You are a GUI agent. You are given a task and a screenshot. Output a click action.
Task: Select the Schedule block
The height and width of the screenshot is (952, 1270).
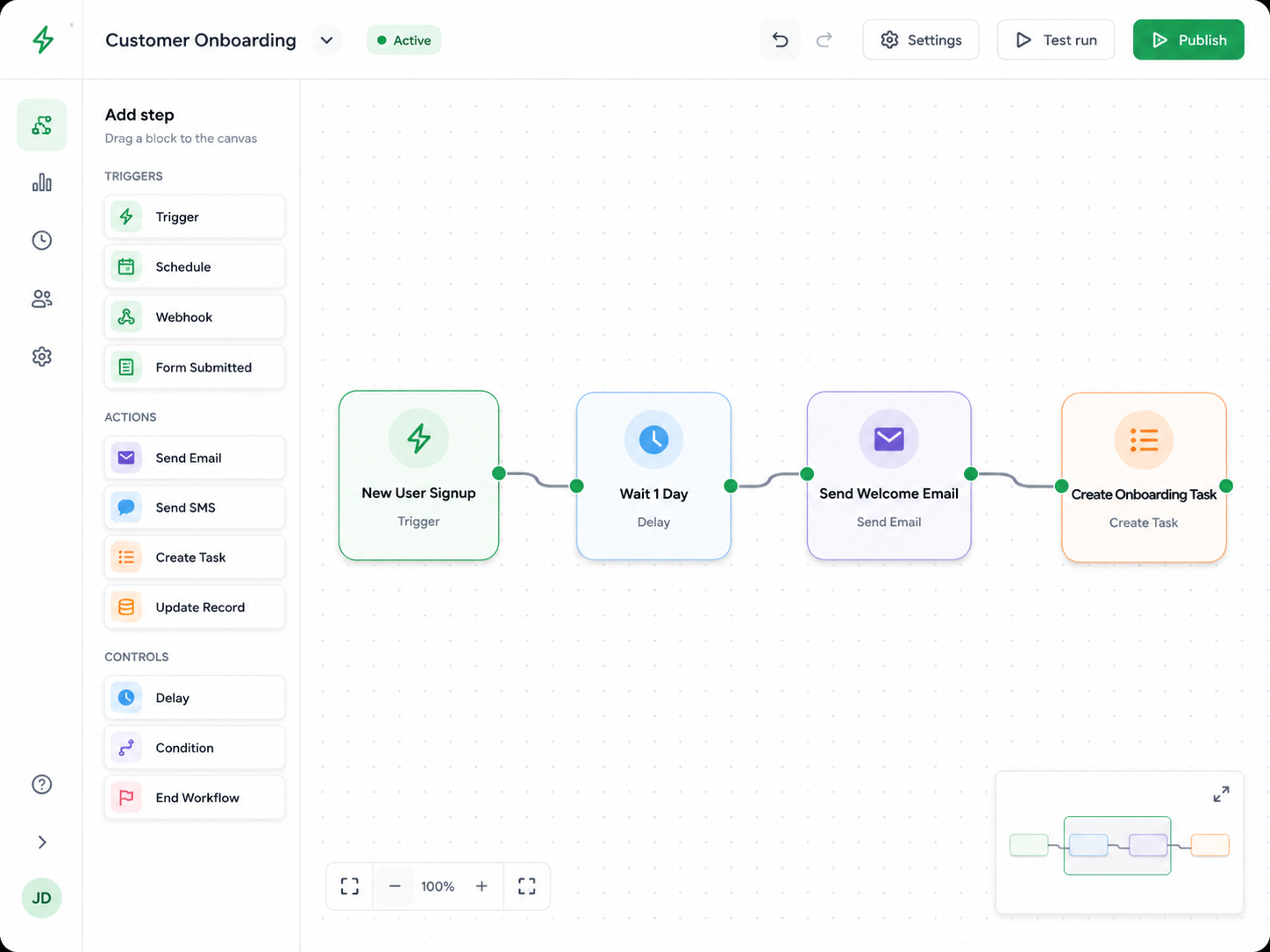pyautogui.click(x=195, y=266)
